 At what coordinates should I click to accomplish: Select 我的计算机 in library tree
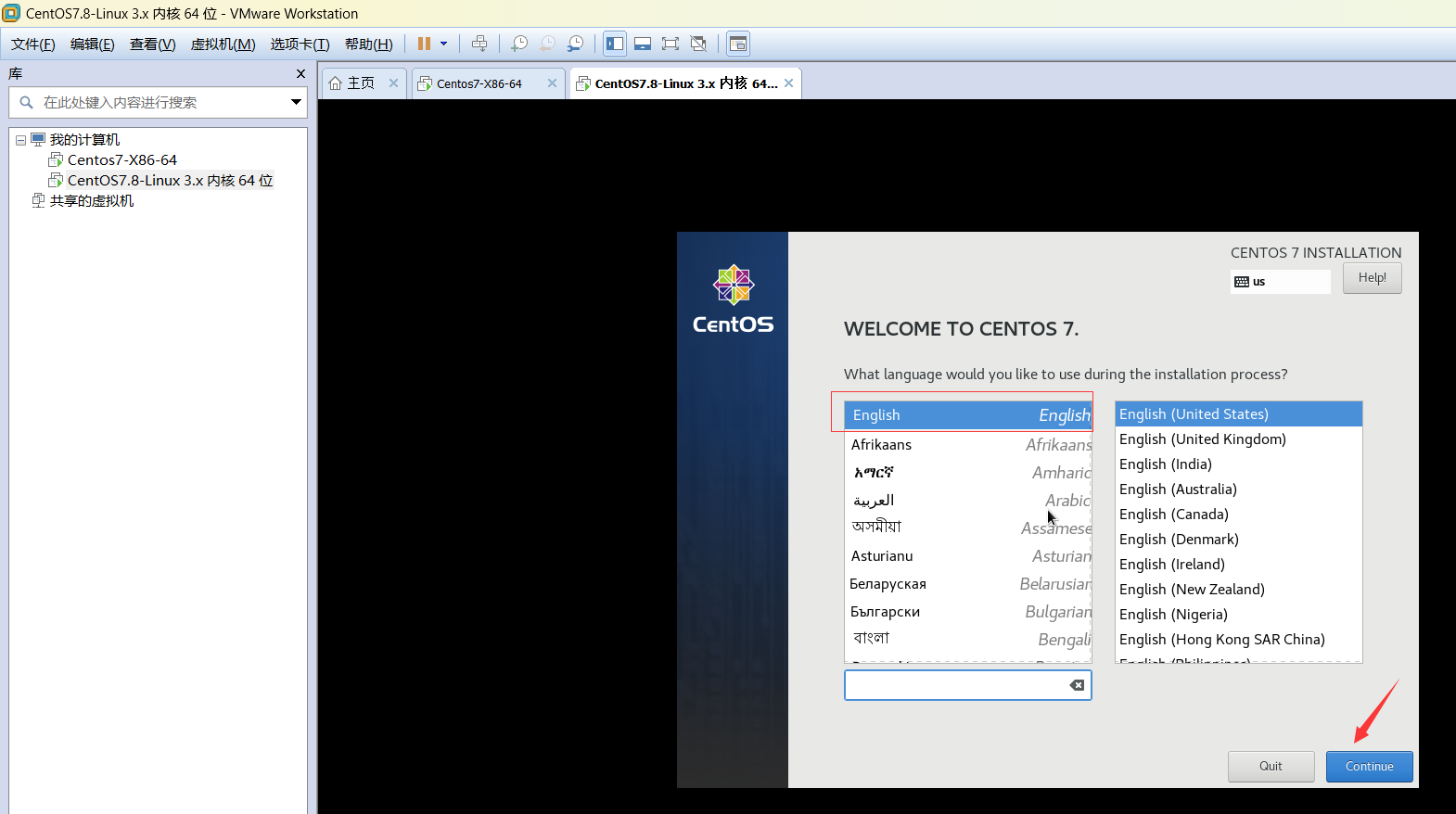pos(84,140)
